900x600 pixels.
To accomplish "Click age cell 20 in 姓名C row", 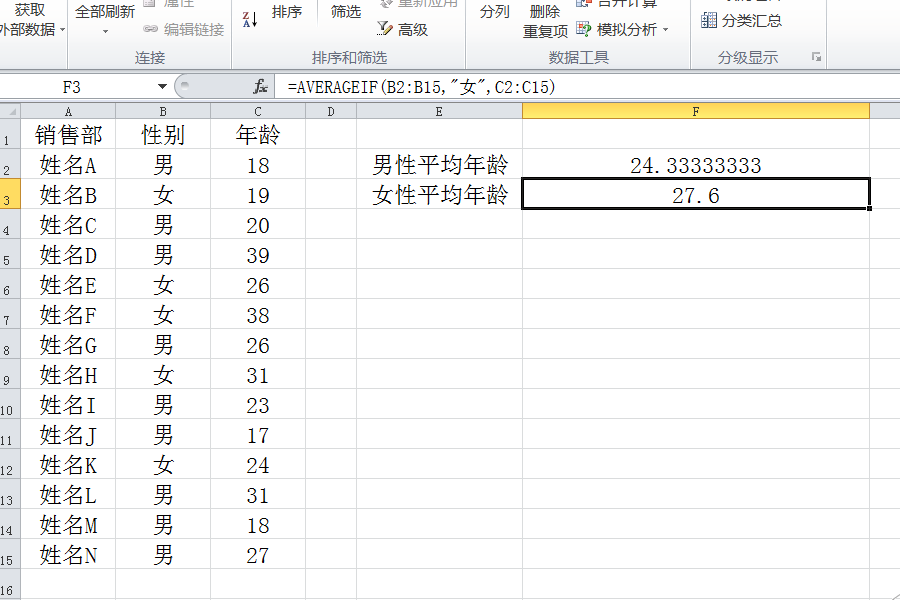I will tap(258, 224).
